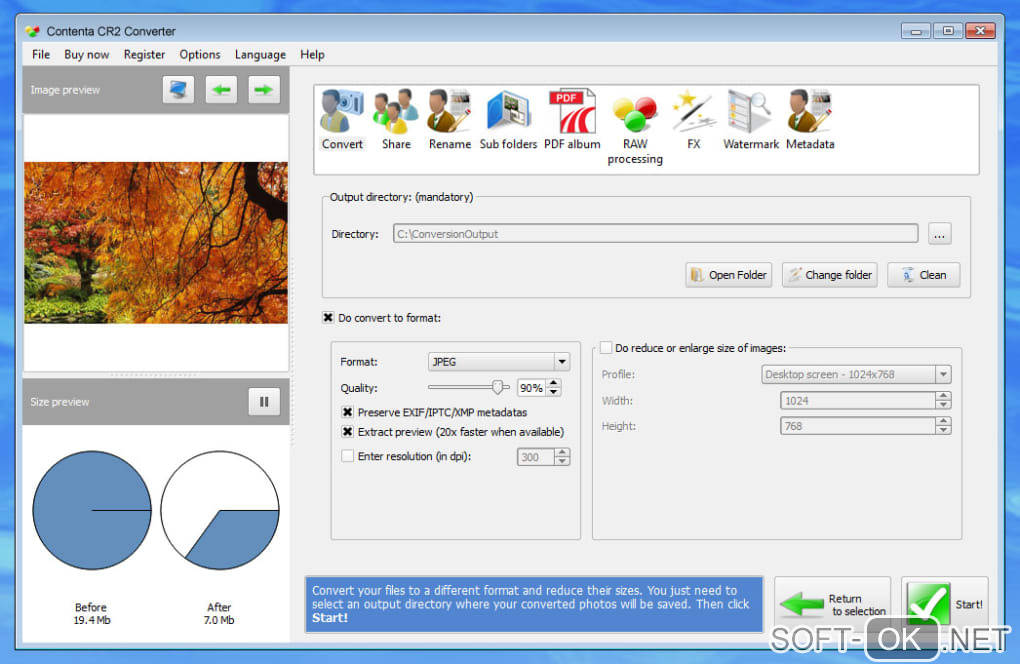
Task: Click the Clean button
Action: 924,275
